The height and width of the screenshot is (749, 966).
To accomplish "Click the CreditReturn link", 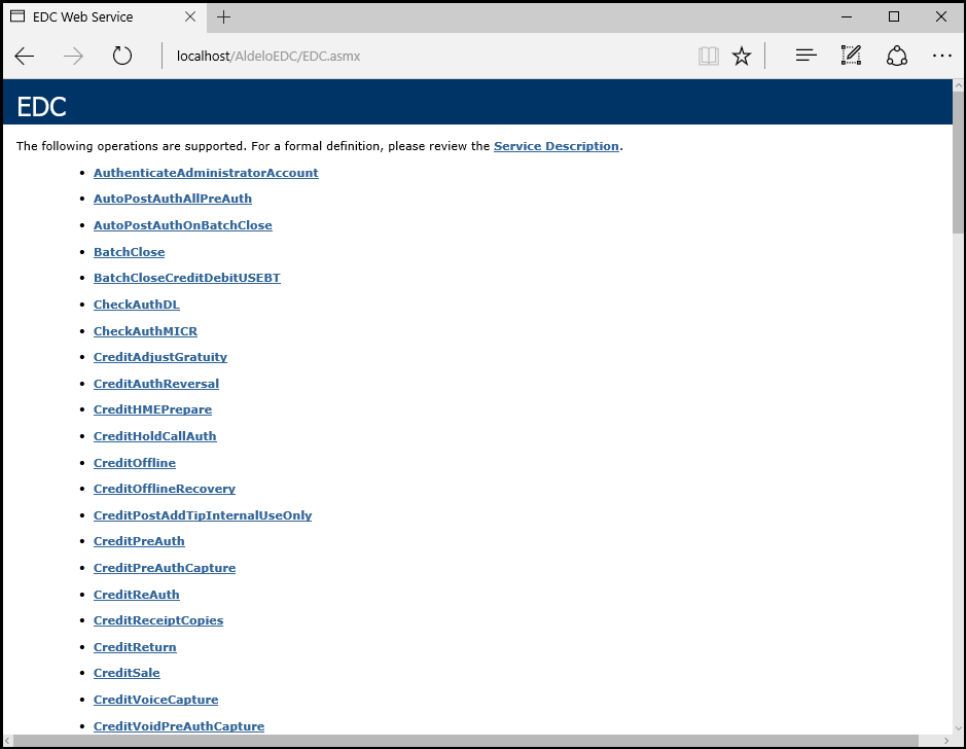I will pos(135,647).
